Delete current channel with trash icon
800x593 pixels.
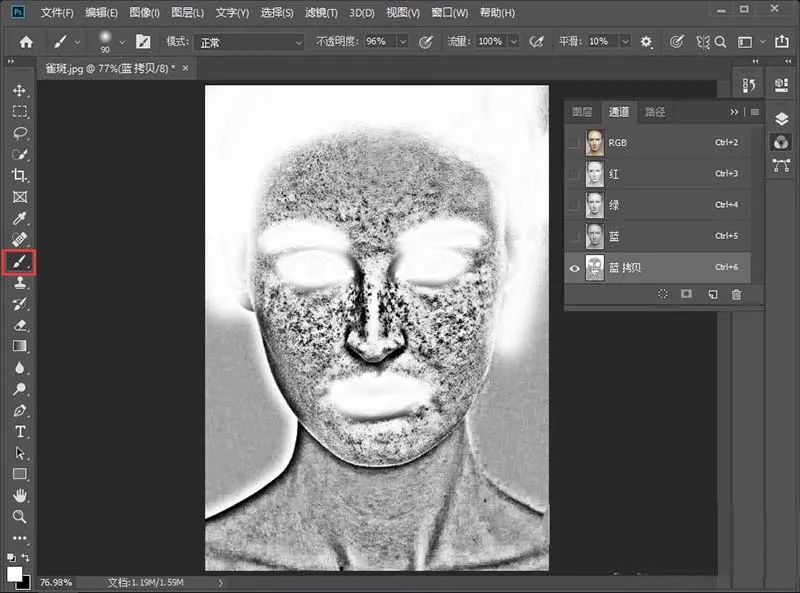click(x=736, y=295)
